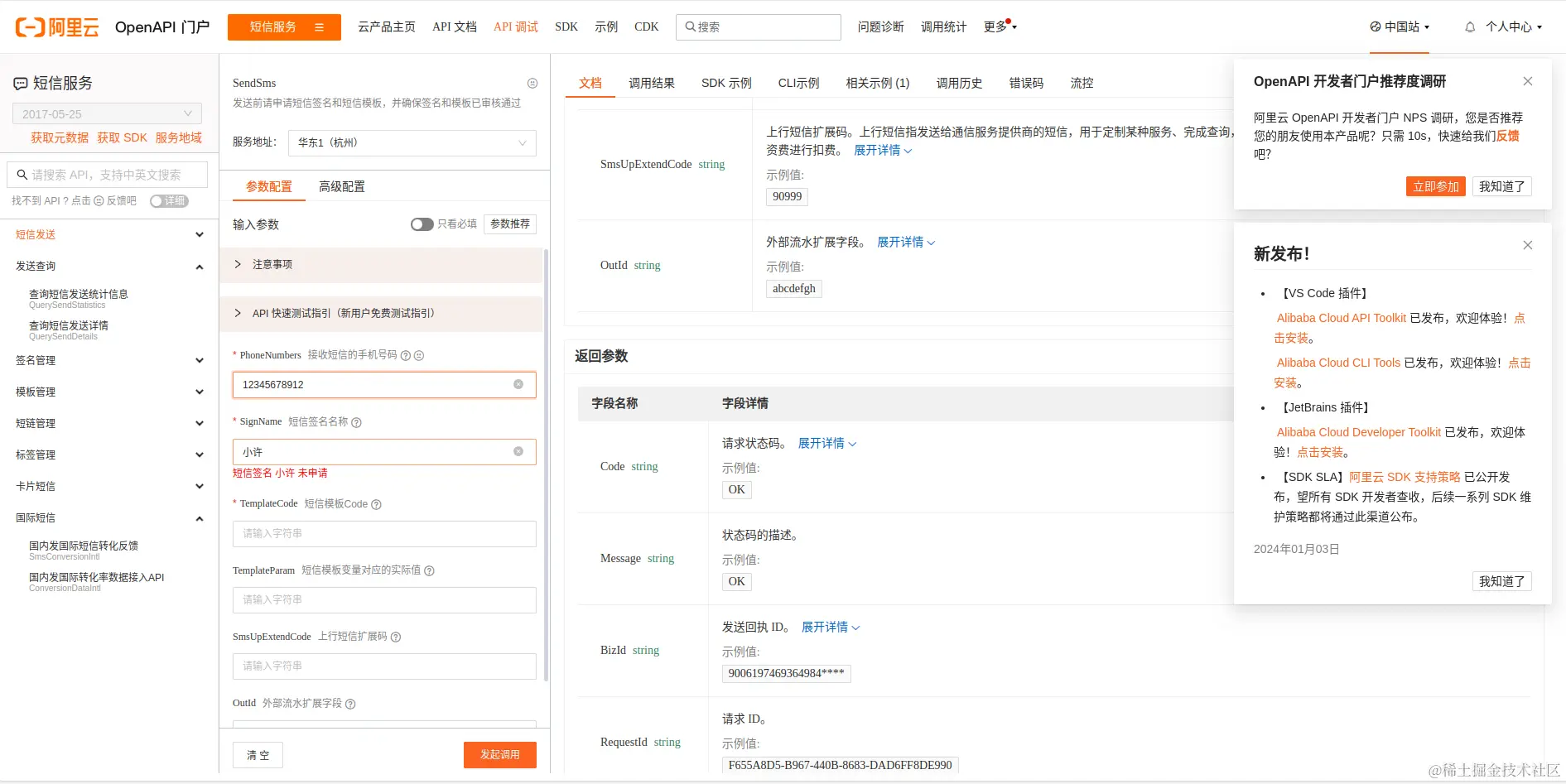The width and height of the screenshot is (1566, 784).
Task: Toggle the 详细 switch in sidebar
Action: (x=170, y=201)
